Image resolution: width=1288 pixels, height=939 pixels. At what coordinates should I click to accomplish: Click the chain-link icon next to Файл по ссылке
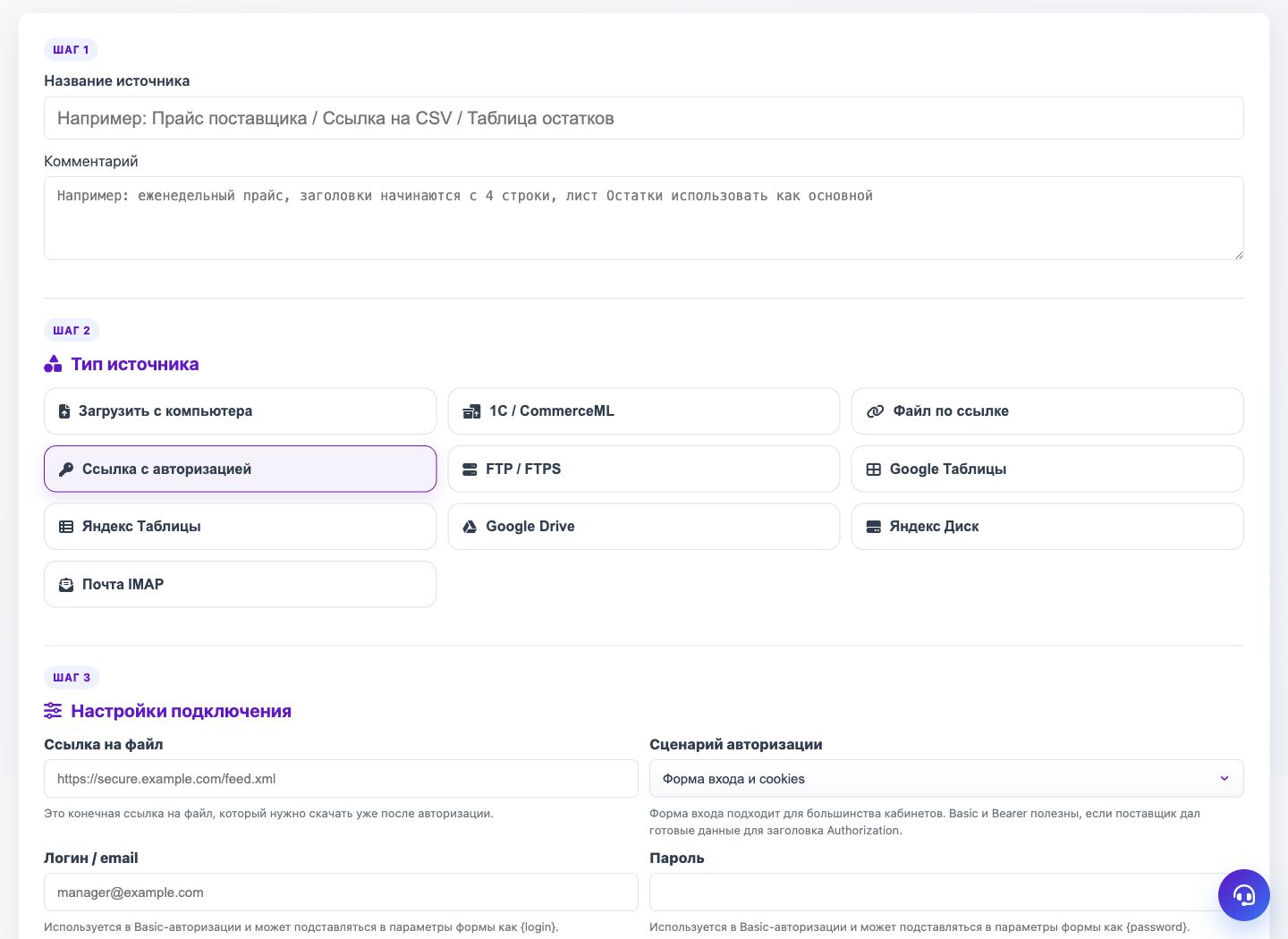875,411
